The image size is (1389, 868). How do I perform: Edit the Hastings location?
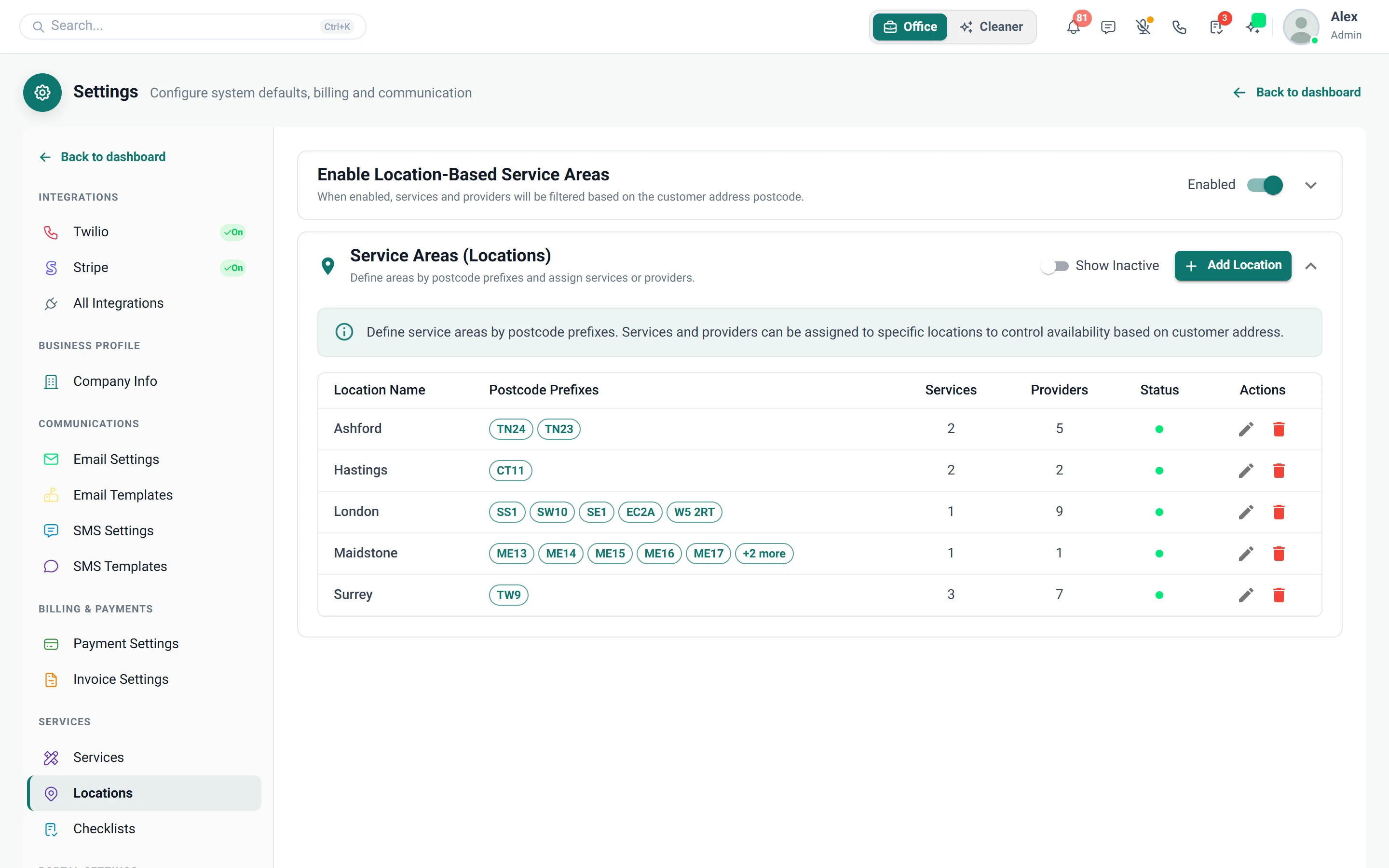click(1245, 470)
